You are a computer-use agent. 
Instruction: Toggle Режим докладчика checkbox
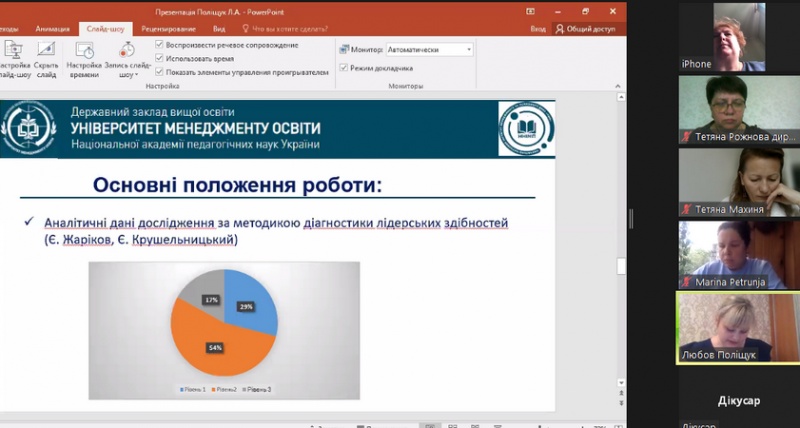pyautogui.click(x=343, y=68)
